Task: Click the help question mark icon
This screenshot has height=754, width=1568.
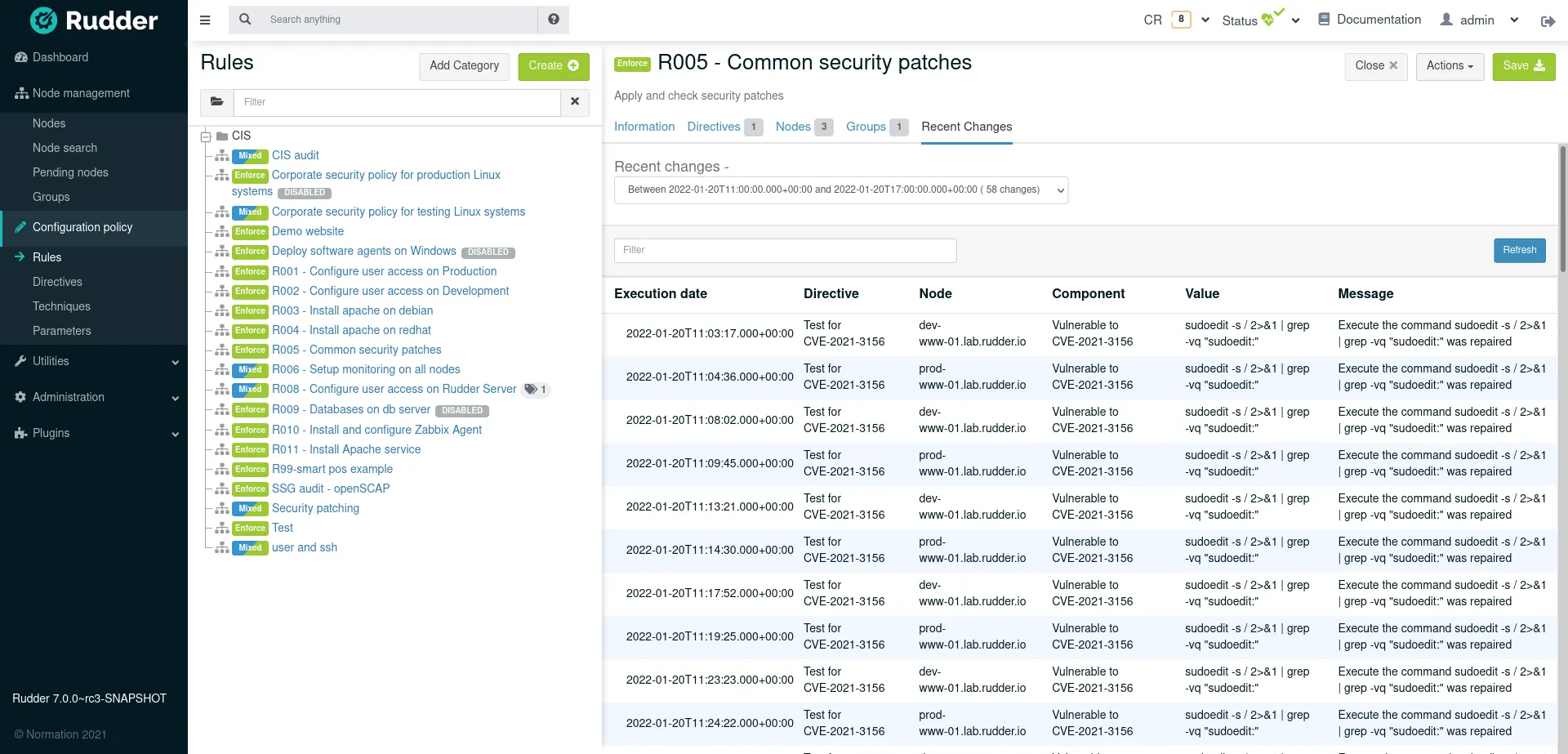Action: (x=554, y=19)
